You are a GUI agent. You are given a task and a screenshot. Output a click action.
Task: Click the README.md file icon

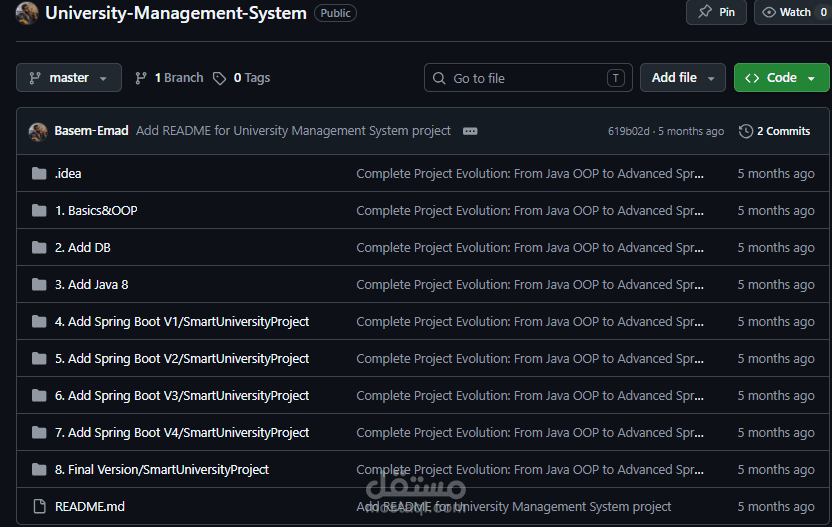39,507
